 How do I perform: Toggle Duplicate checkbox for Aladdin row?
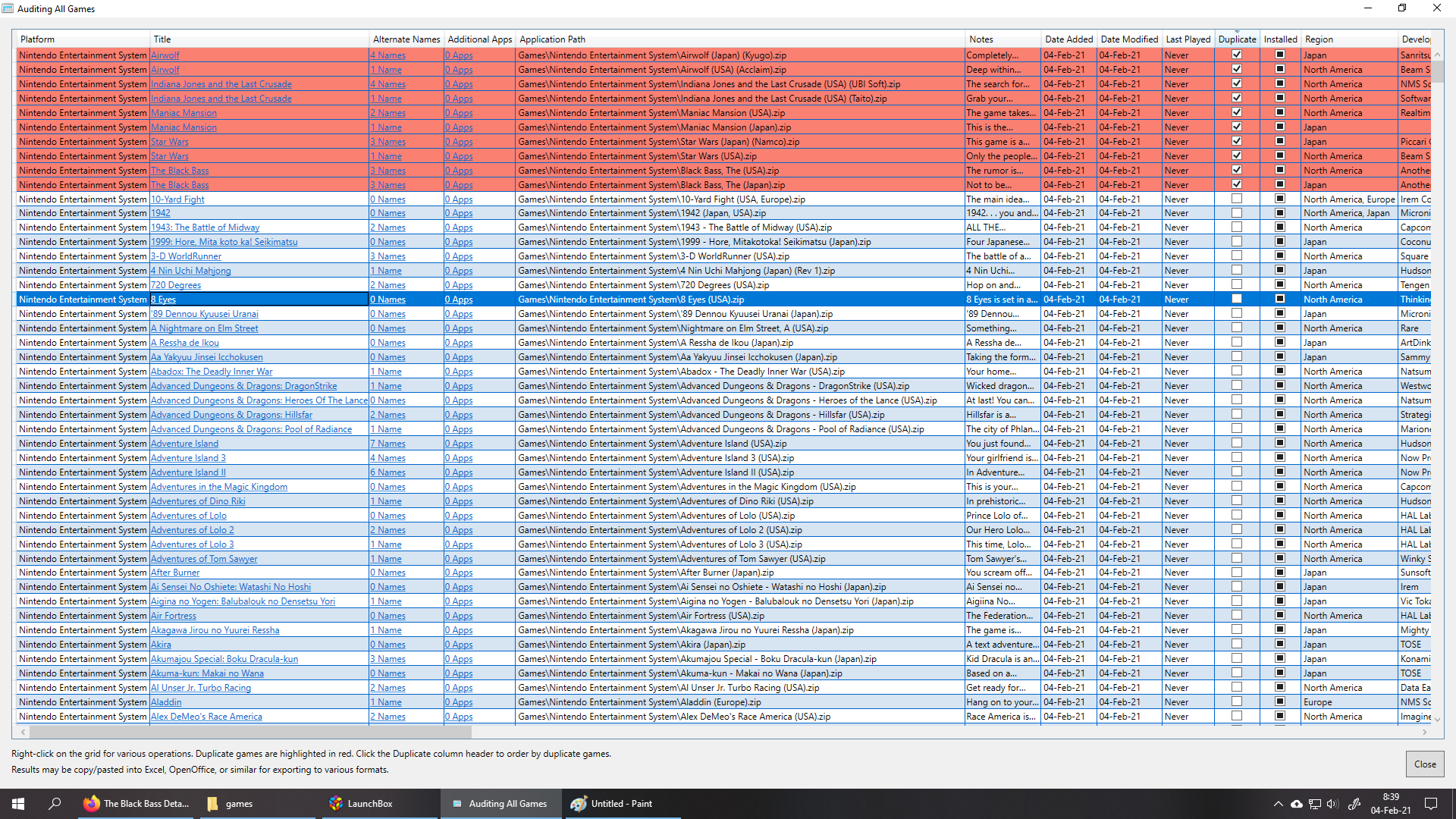1237,701
